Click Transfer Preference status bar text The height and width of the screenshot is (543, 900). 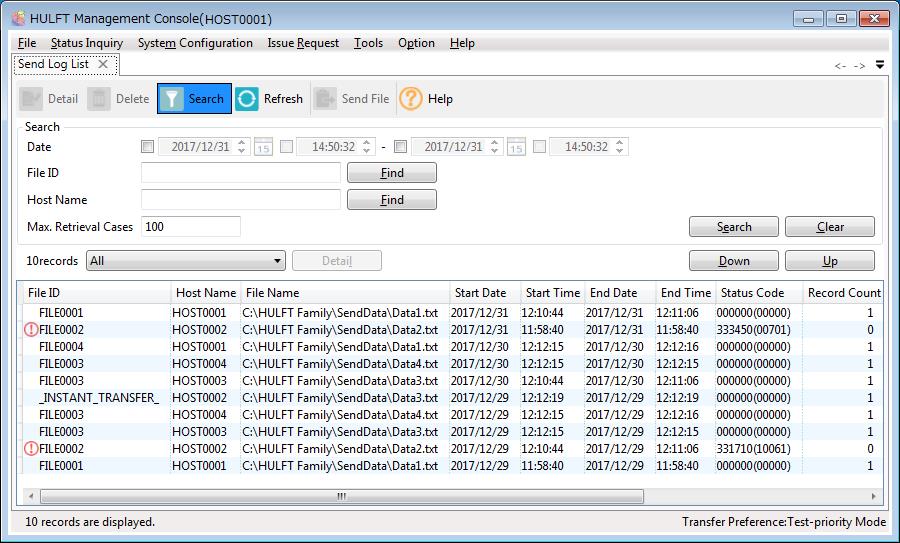[783, 522]
